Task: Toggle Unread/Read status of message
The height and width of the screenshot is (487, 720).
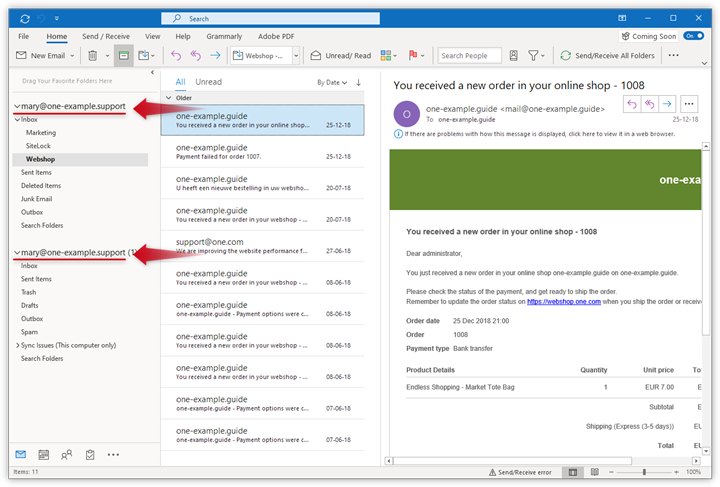Action: (x=340, y=56)
